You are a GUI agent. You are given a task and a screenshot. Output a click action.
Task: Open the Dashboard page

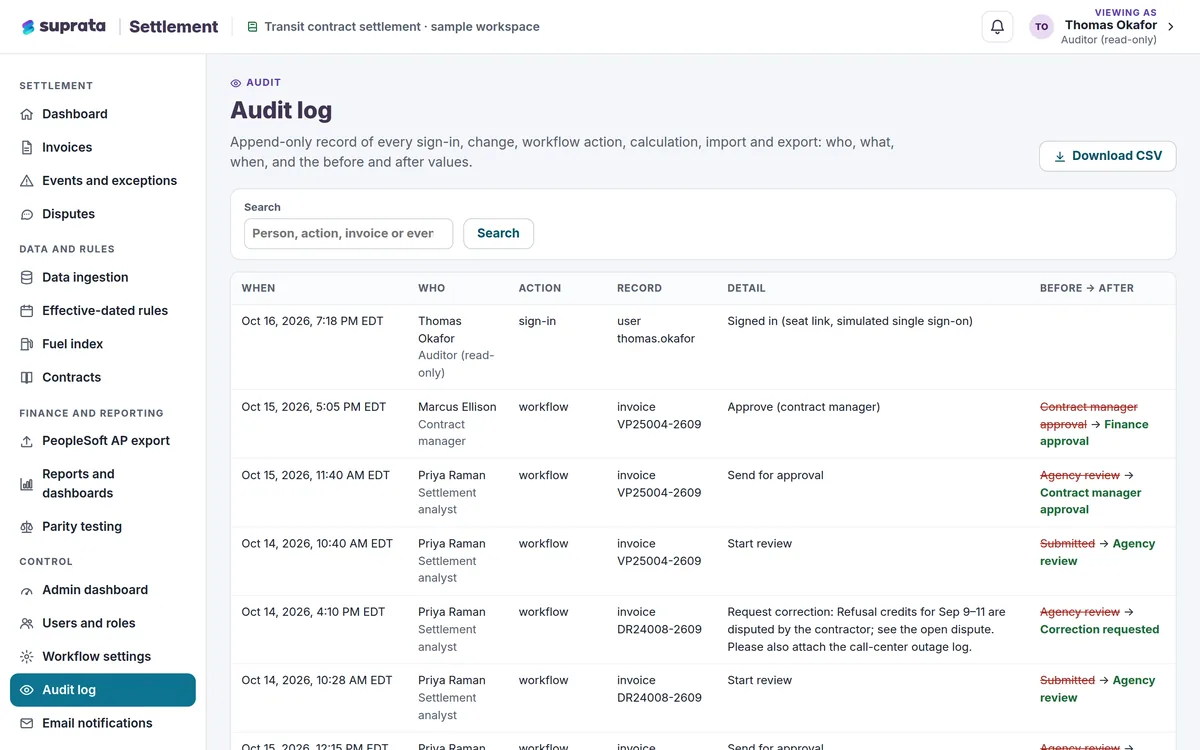pyautogui.click(x=103, y=114)
